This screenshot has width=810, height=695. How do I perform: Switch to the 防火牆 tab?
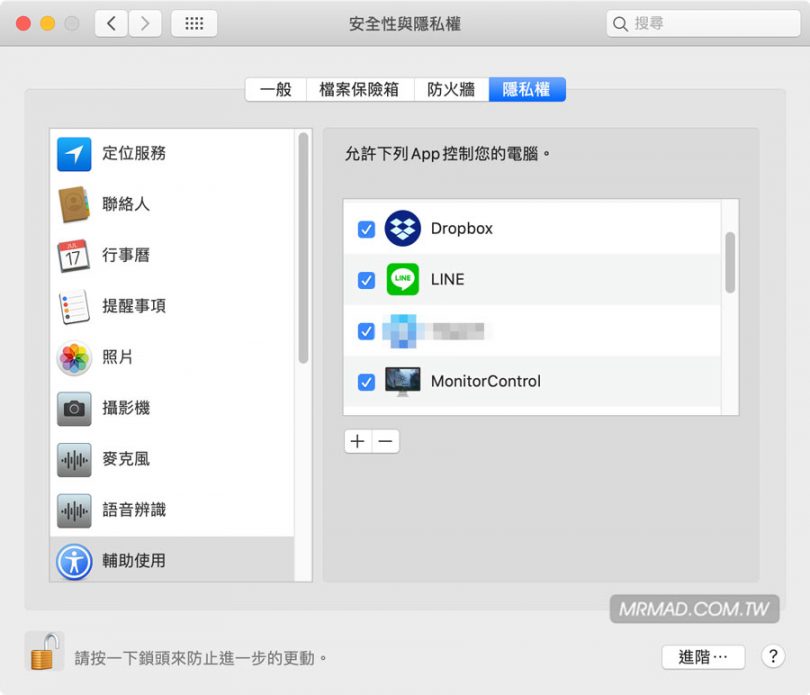click(451, 89)
